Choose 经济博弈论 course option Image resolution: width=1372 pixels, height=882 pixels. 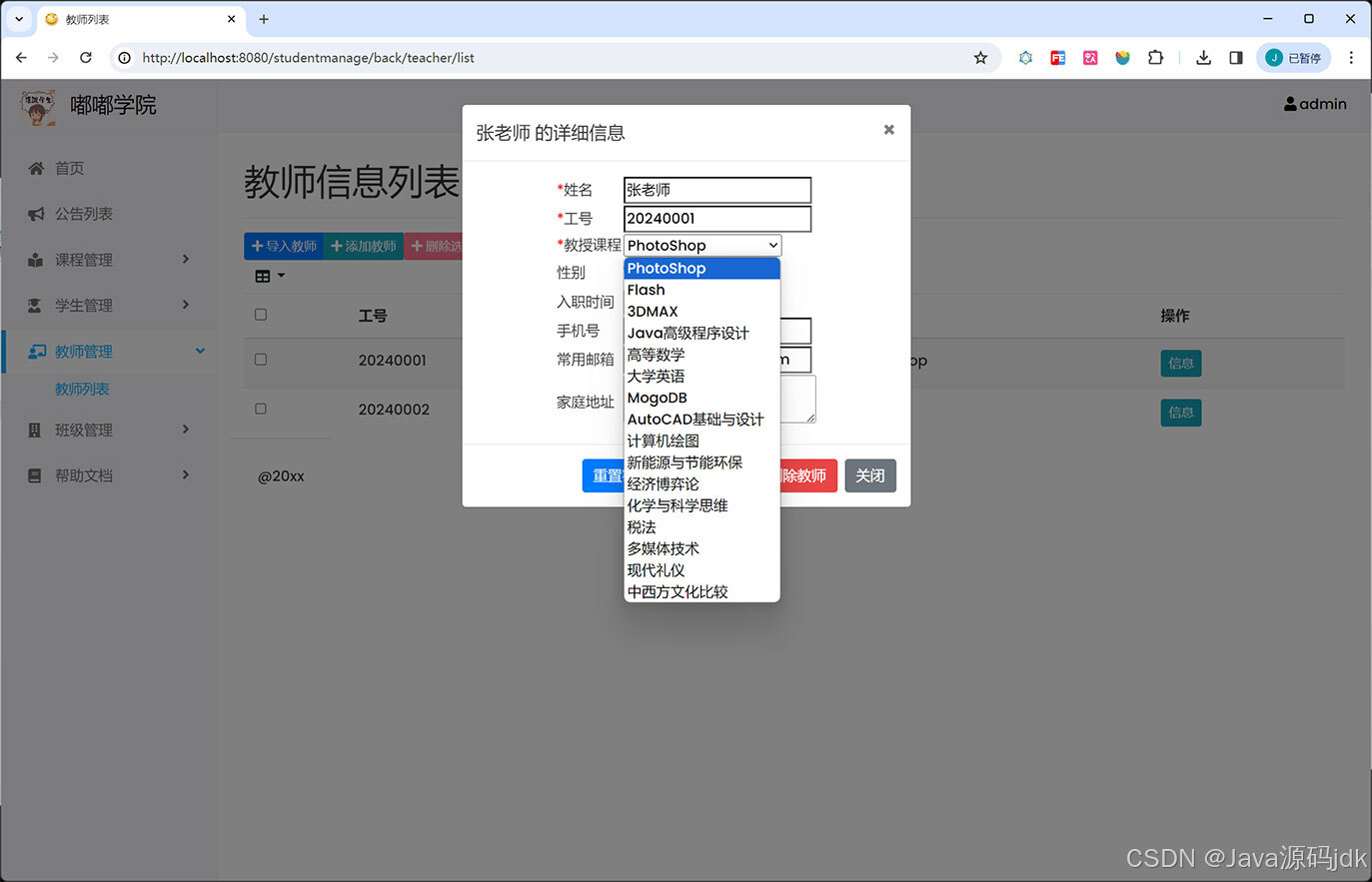701,484
